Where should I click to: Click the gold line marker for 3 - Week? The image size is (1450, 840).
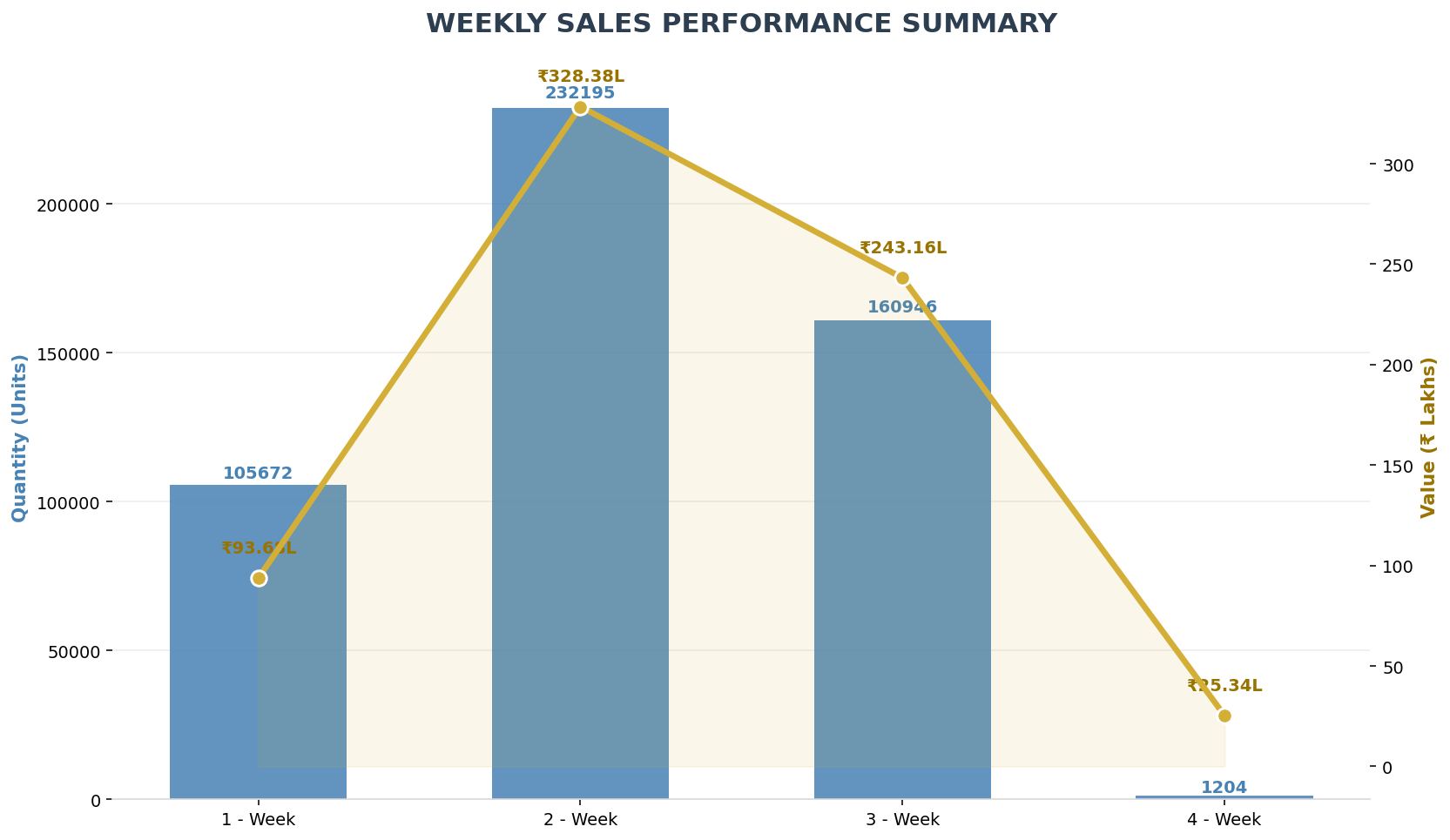pyautogui.click(x=902, y=279)
